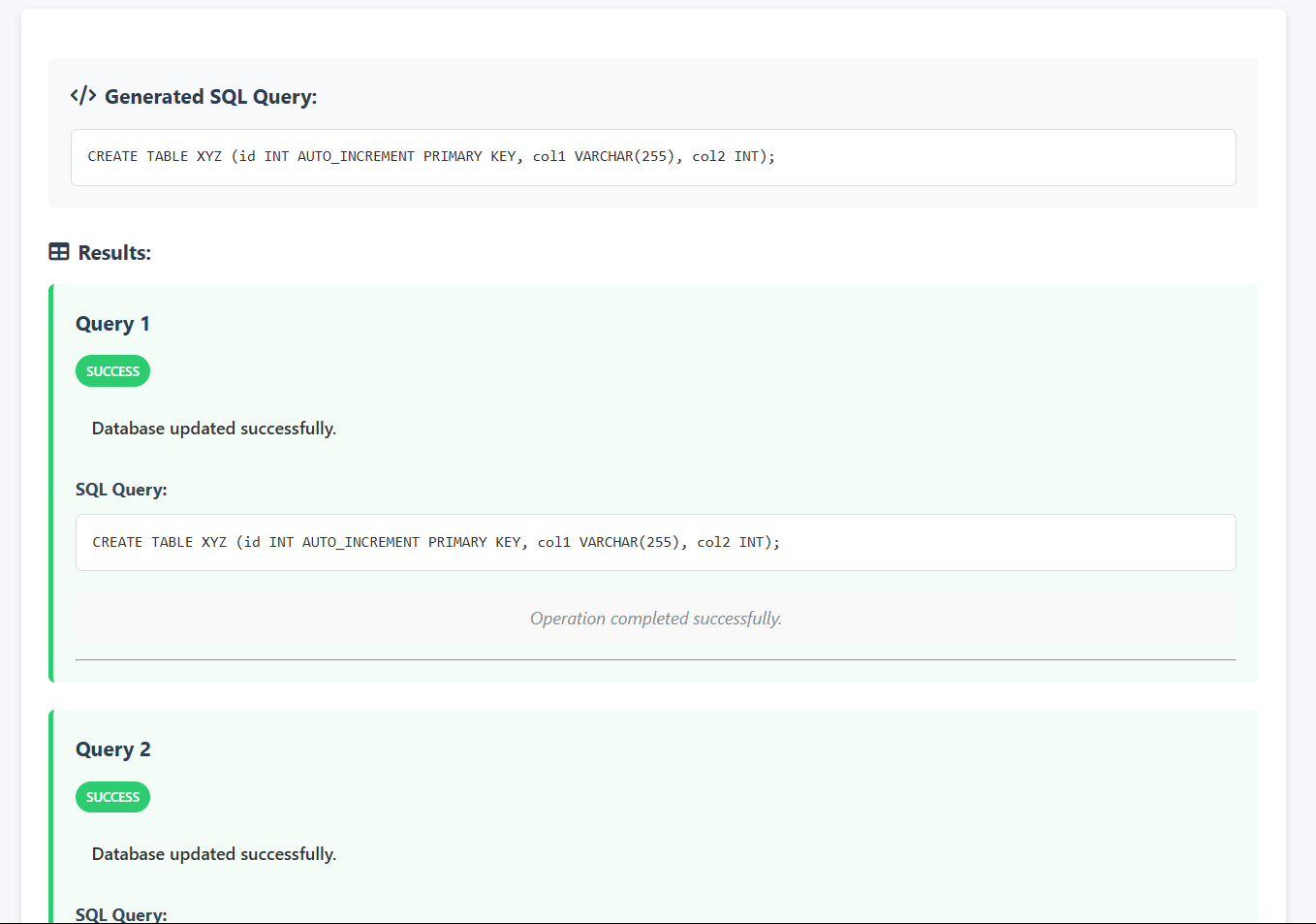
Task: Click Query 2's Database updated successfully message
Action: [x=214, y=854]
